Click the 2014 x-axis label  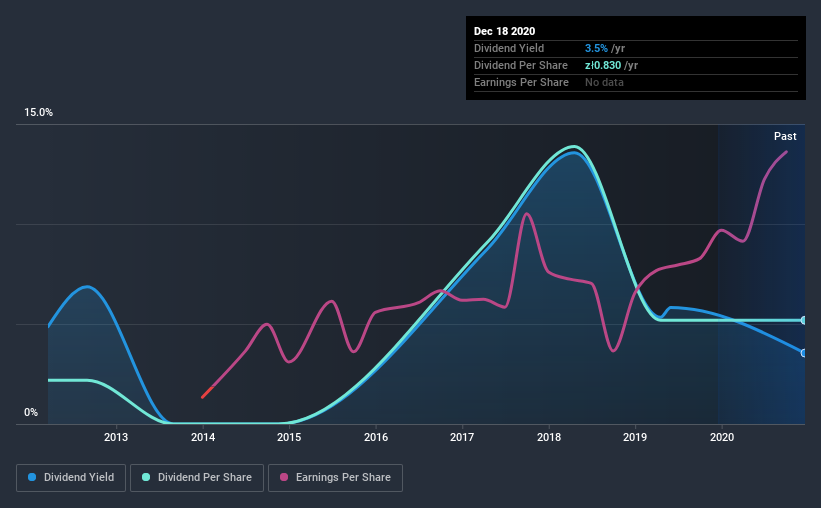pyautogui.click(x=203, y=437)
